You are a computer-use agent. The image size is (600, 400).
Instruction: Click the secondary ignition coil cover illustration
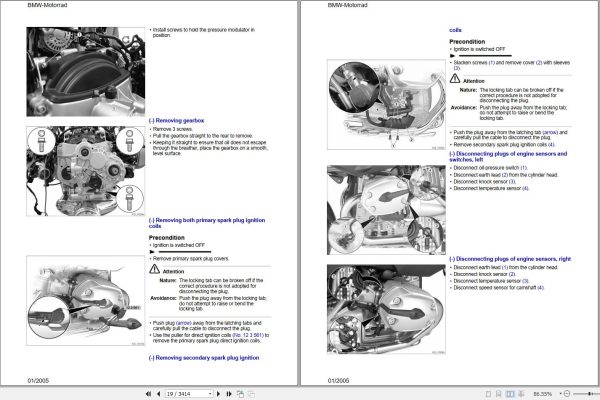386,104
